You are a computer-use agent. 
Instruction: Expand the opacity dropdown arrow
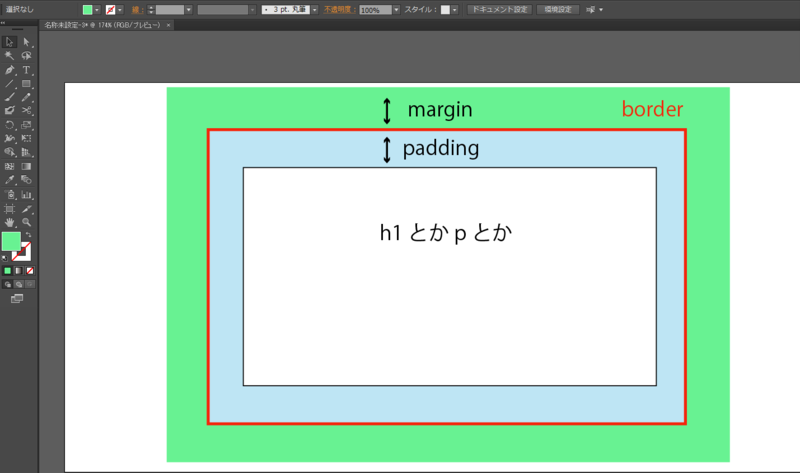click(x=396, y=10)
